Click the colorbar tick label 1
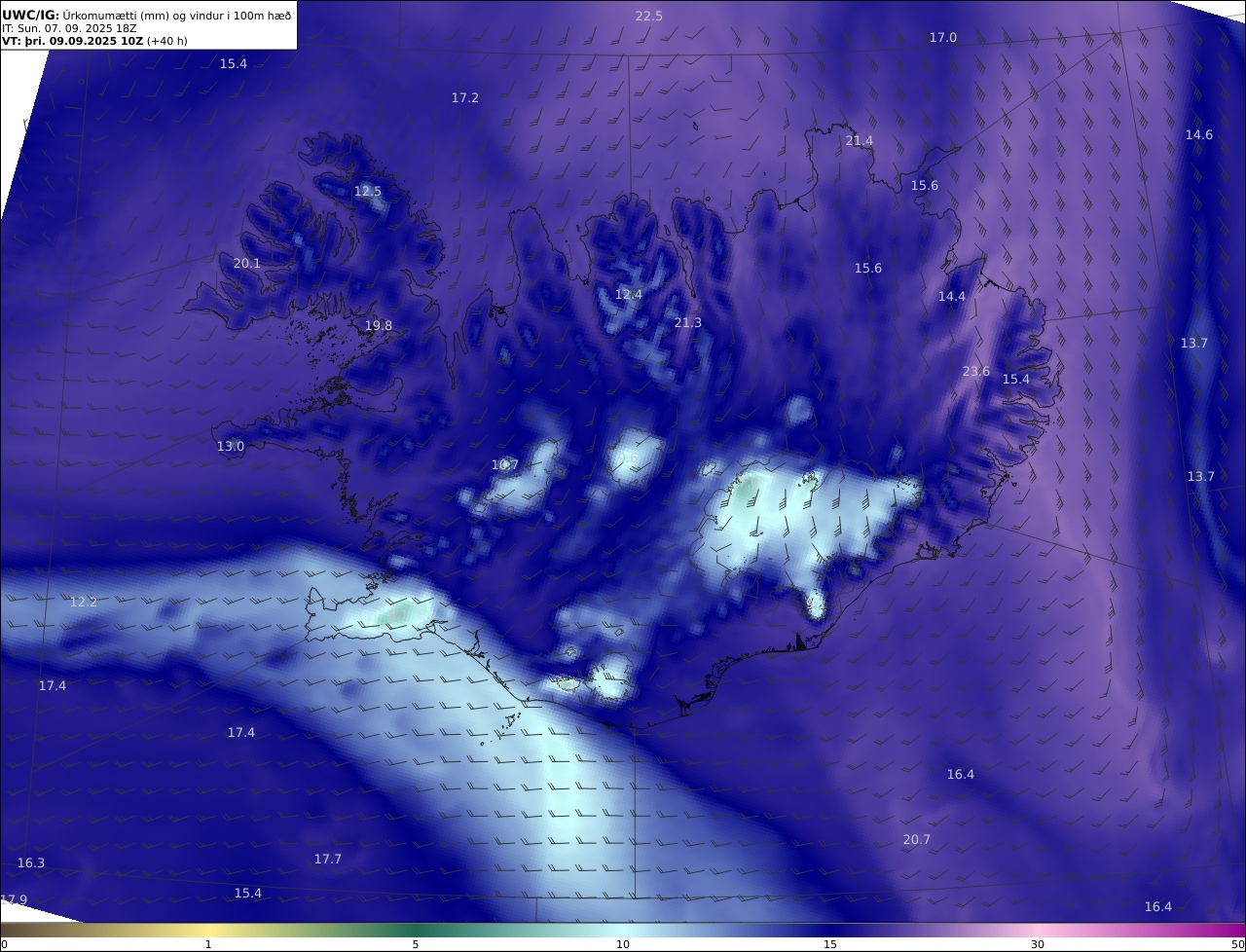This screenshot has width=1246, height=952. [x=207, y=944]
